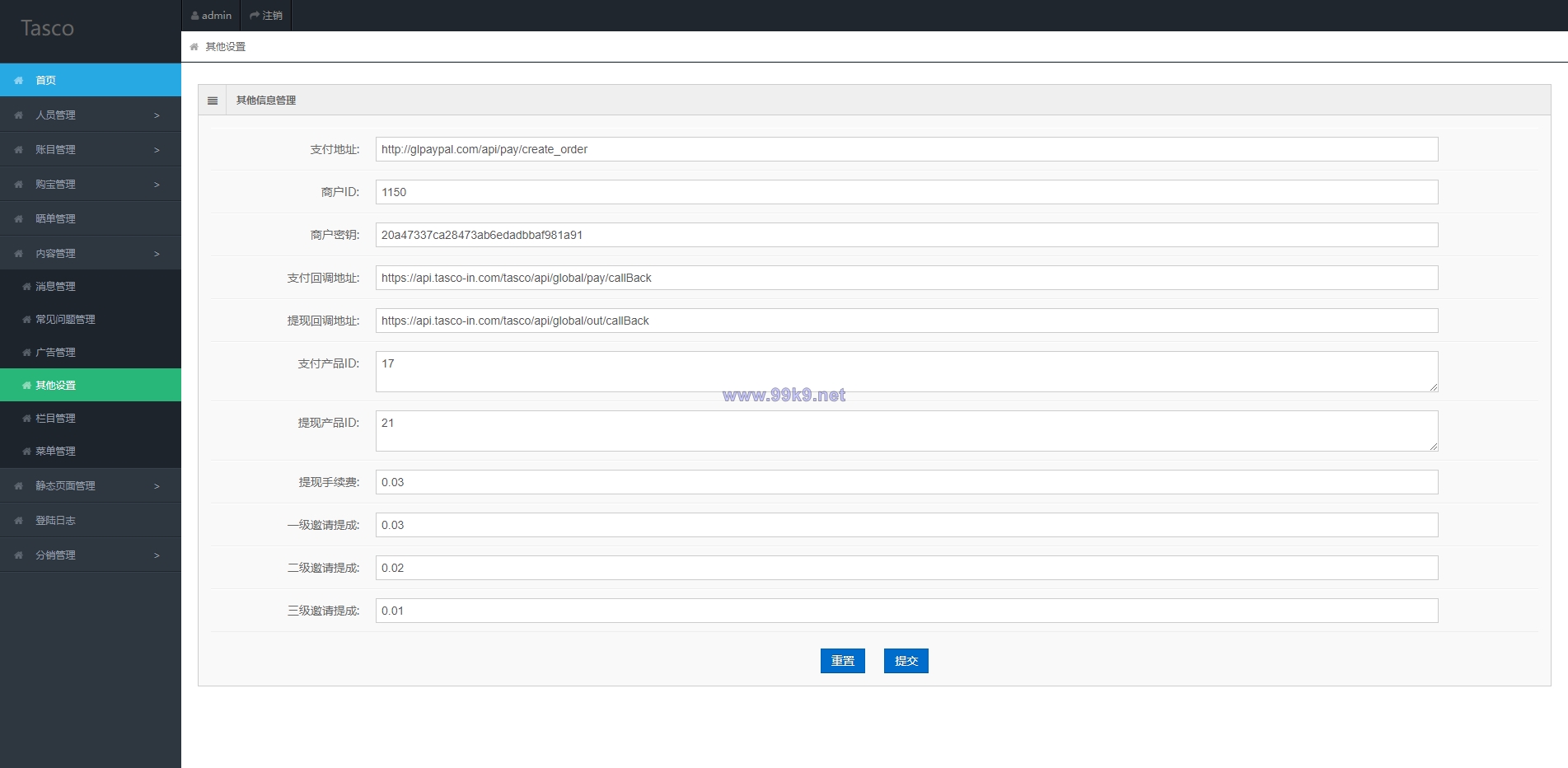Focus the 提现产品ID text area
The image size is (1568, 768).
point(907,431)
